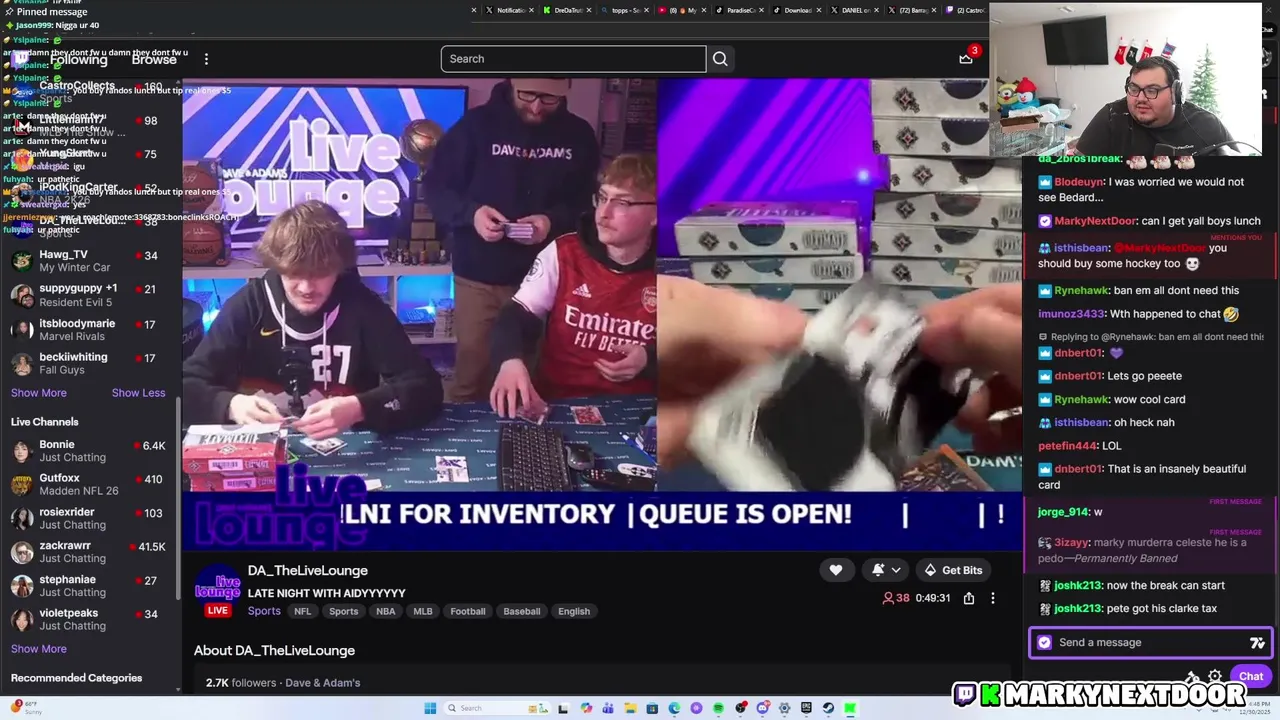Select the NFL tag
Image resolution: width=1280 pixels, height=720 pixels.
click(x=302, y=611)
